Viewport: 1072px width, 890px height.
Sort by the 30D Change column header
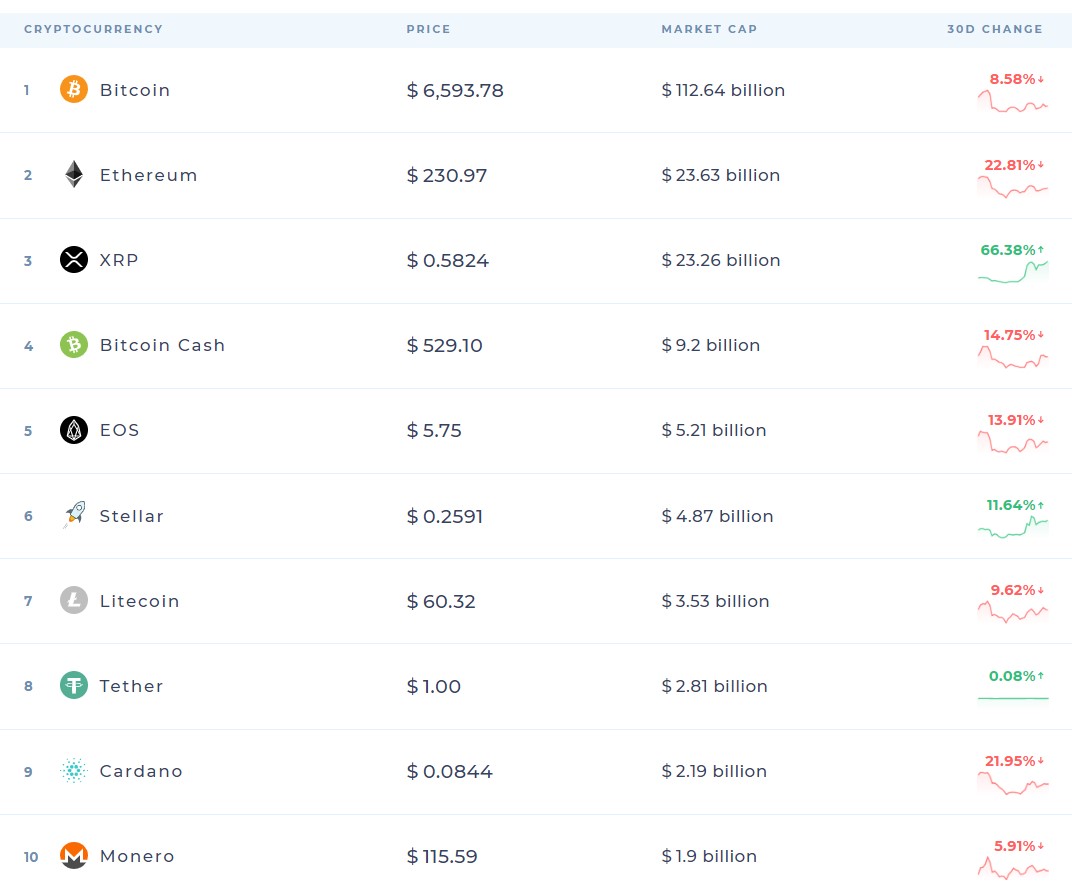pos(995,29)
